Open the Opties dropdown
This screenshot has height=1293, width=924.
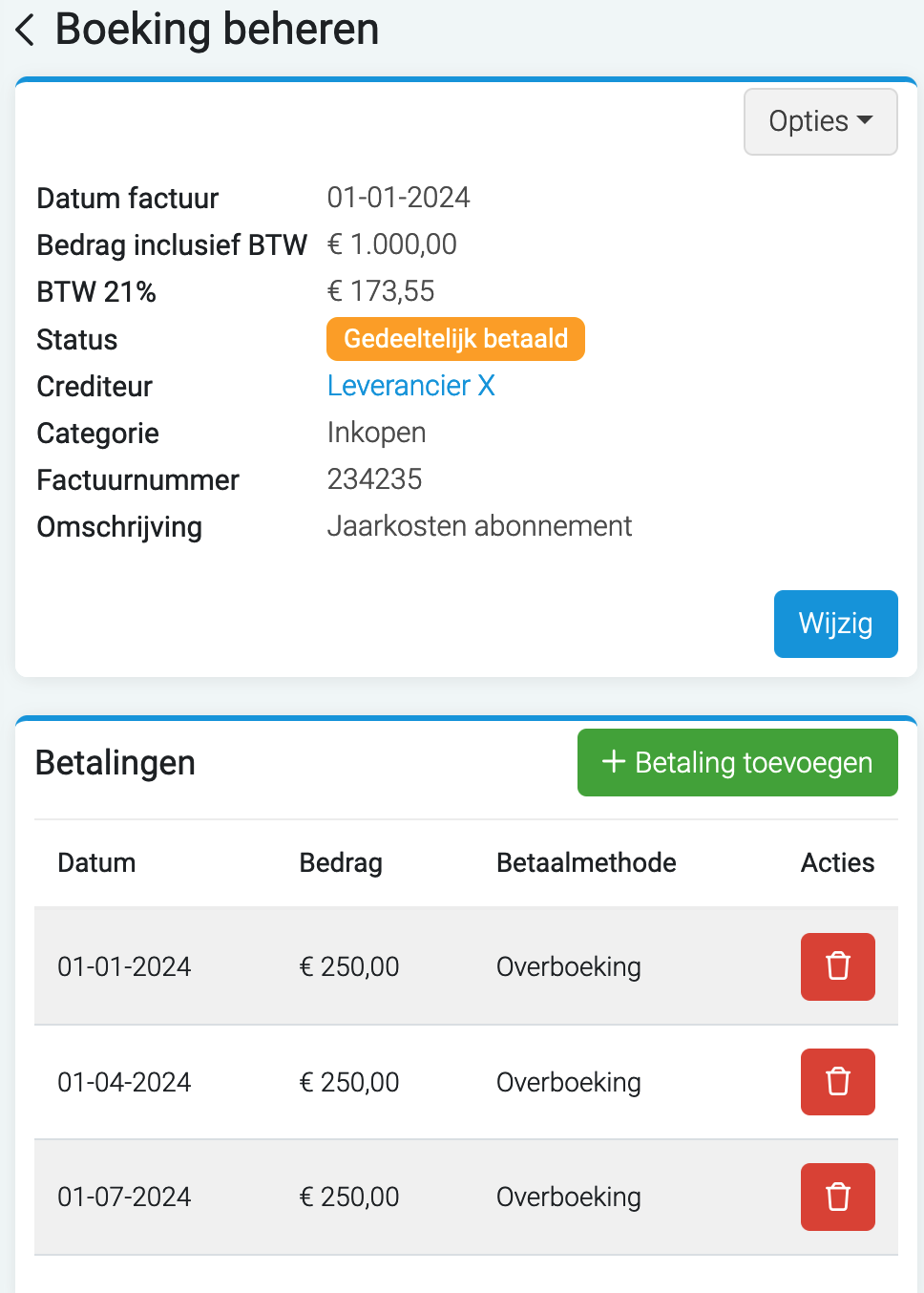click(820, 121)
